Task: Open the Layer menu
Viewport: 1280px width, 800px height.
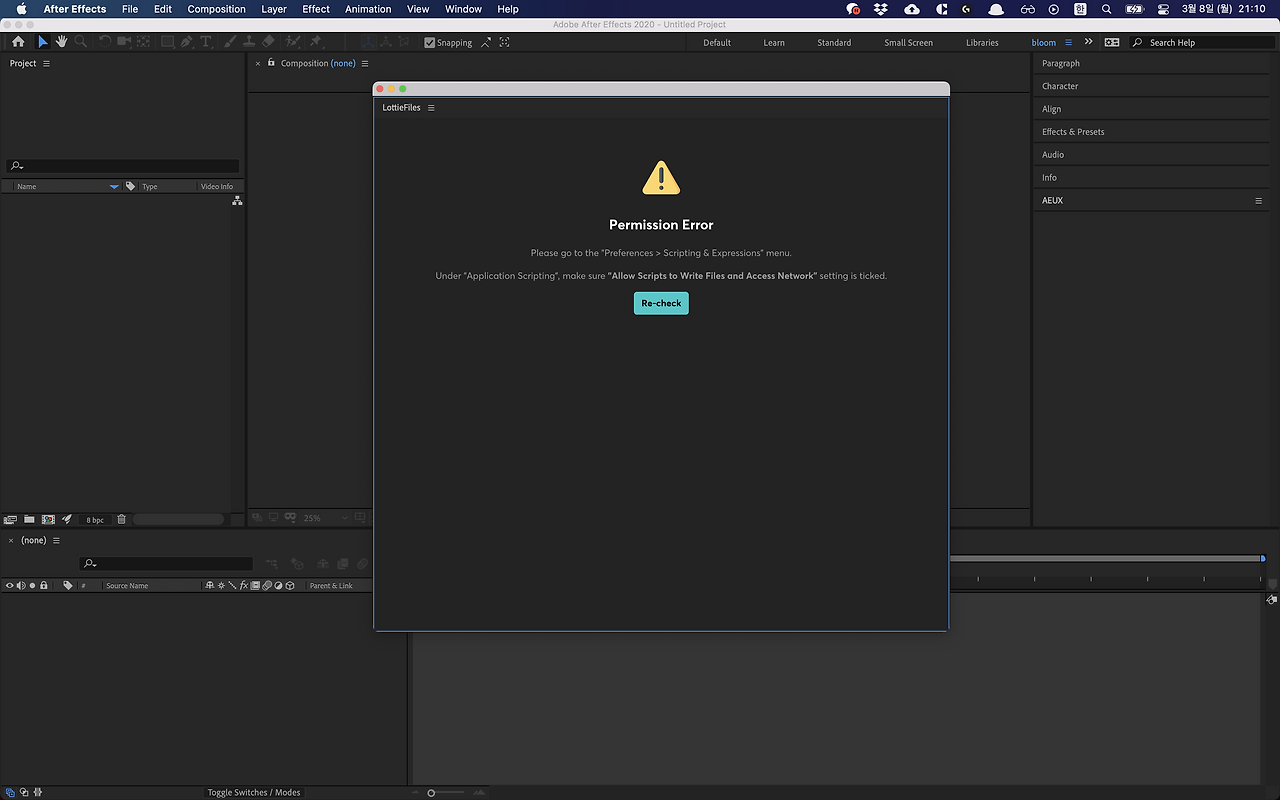Action: coord(274,9)
